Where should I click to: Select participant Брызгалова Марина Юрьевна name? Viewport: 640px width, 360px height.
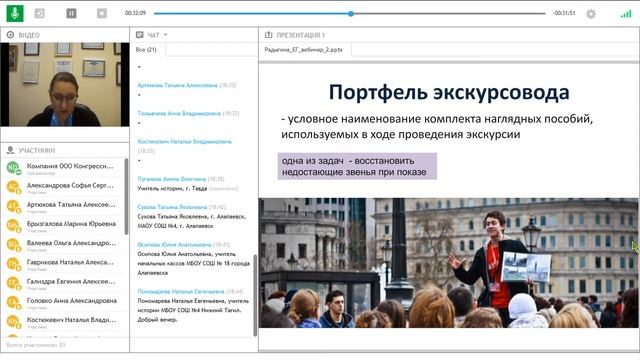(x=71, y=224)
